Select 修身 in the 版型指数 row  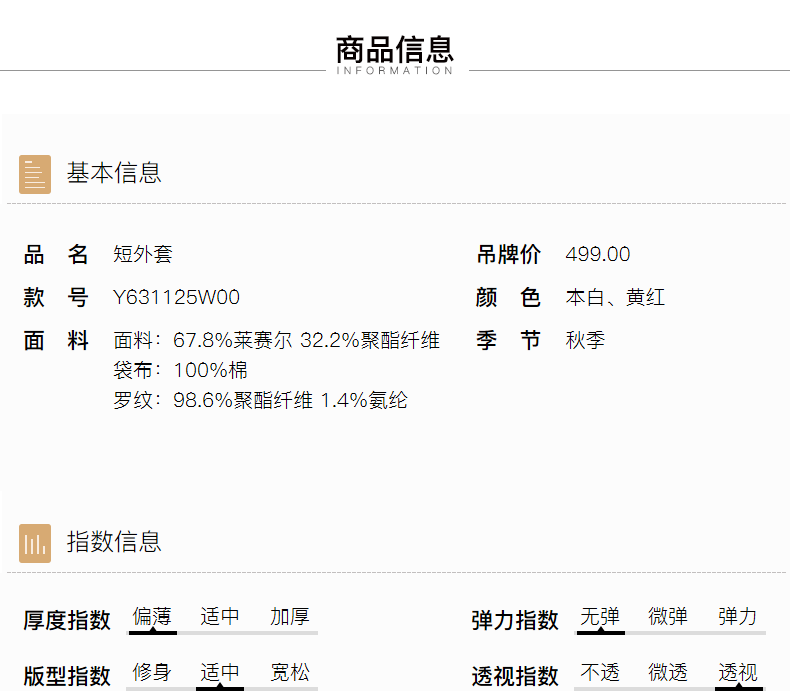(152, 673)
